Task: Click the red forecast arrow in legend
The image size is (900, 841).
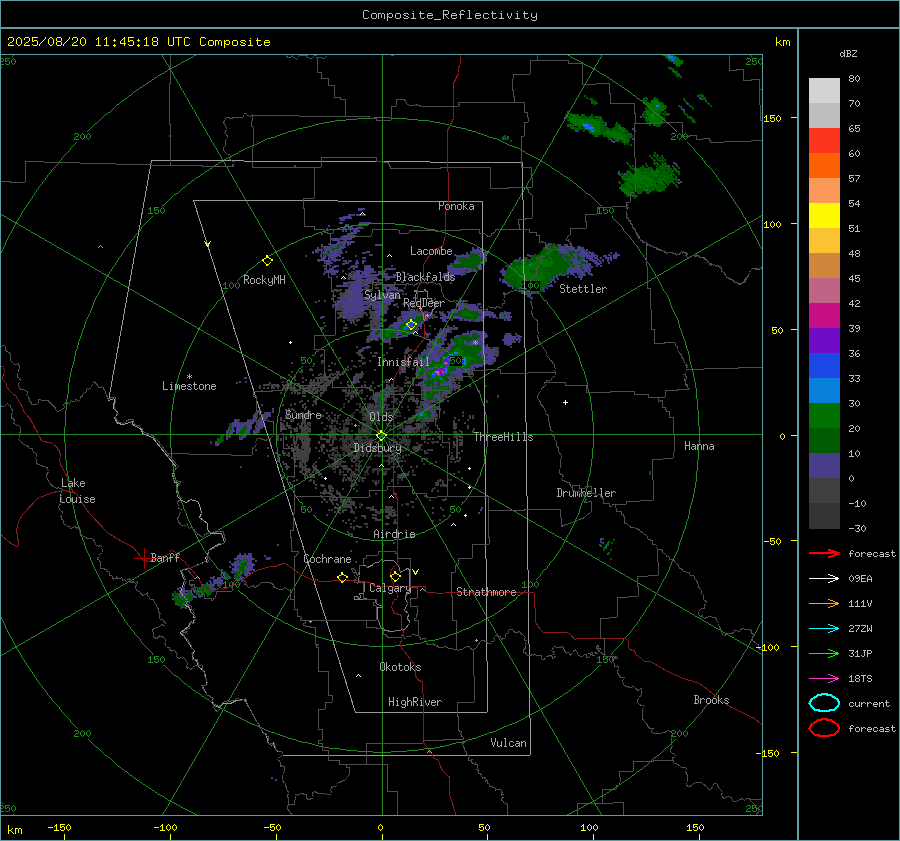Action: (x=824, y=553)
